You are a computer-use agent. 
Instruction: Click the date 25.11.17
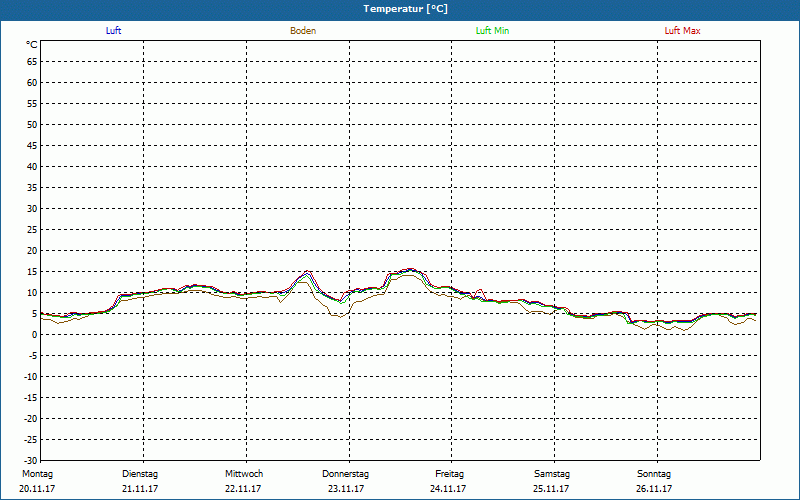(551, 489)
